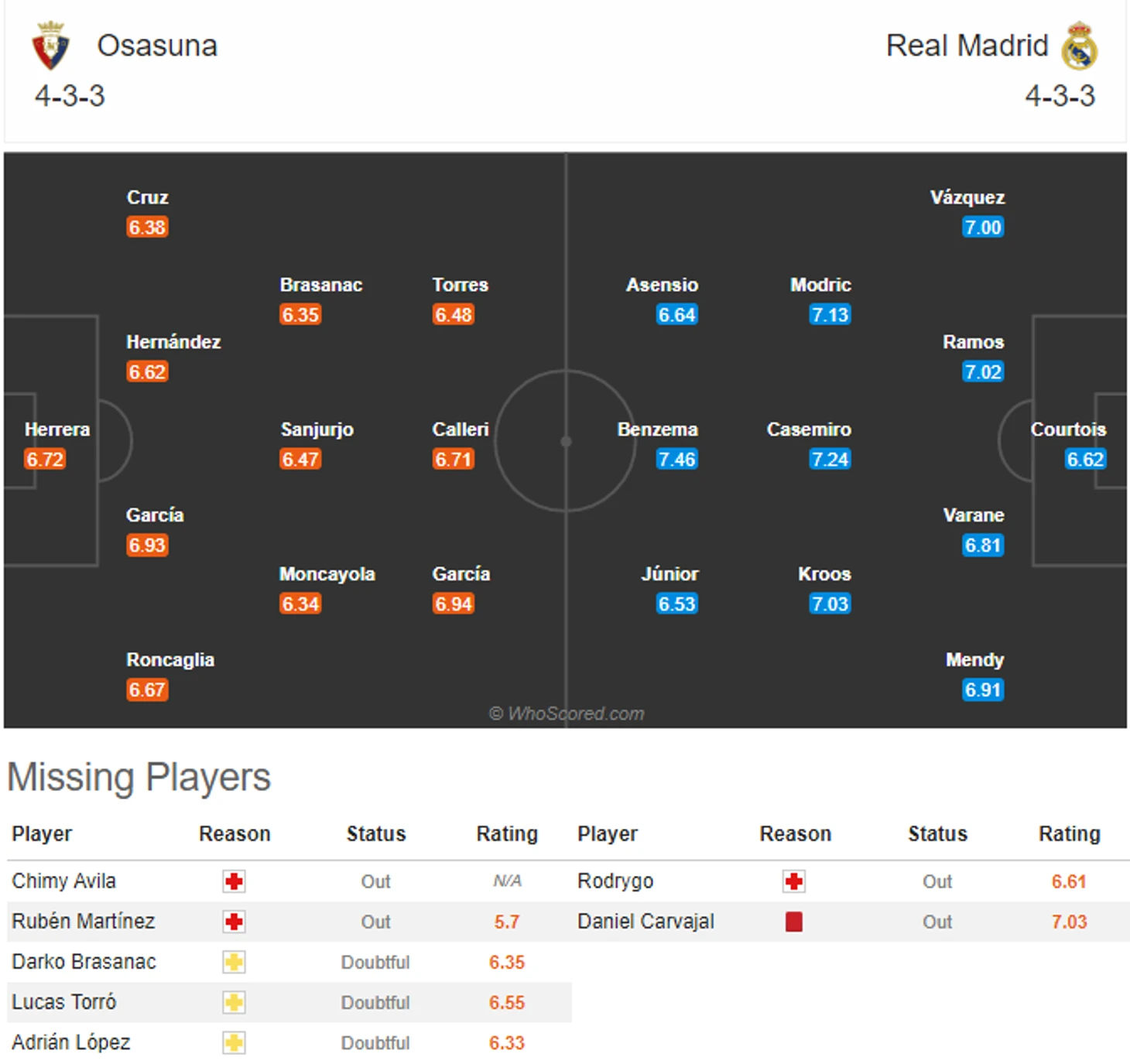Click Daniel Carvajal's red card suspension icon

793,922
